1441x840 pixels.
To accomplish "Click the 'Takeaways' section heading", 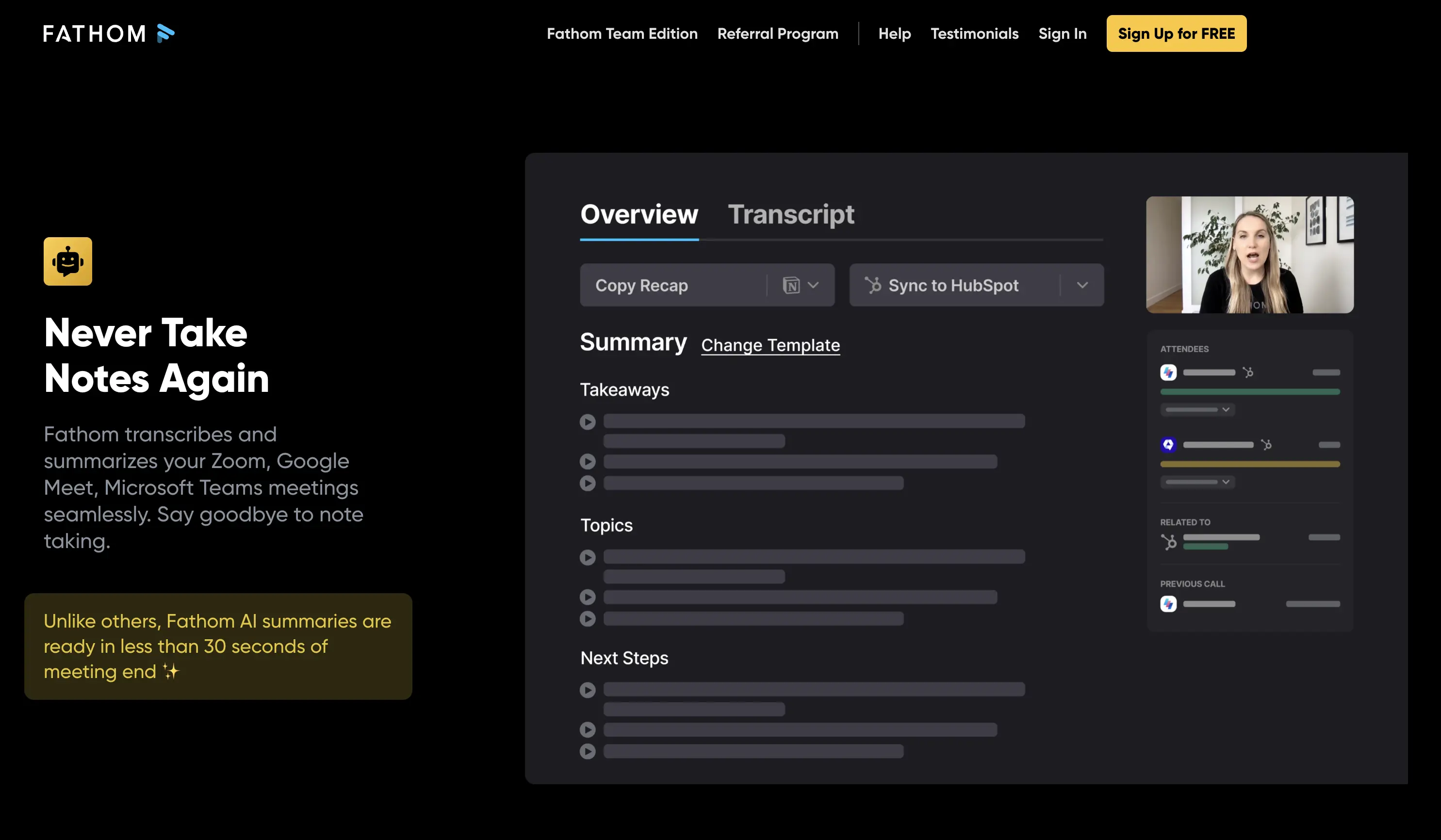I will [624, 390].
